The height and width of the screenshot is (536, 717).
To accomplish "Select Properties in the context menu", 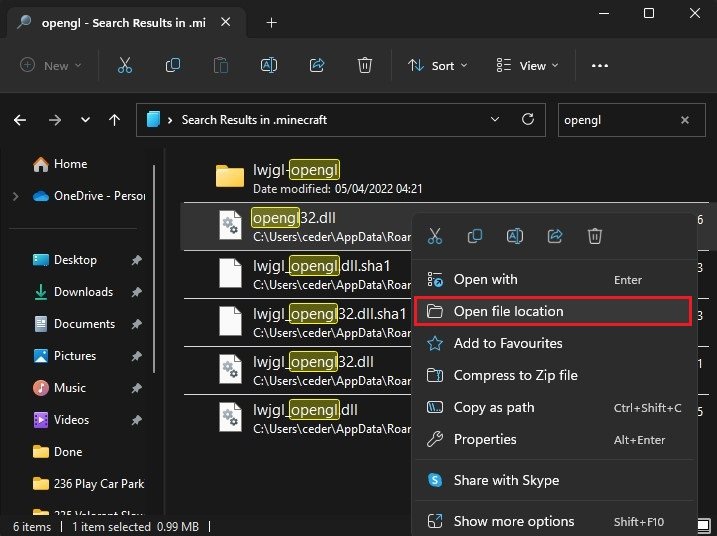I will click(x=485, y=439).
